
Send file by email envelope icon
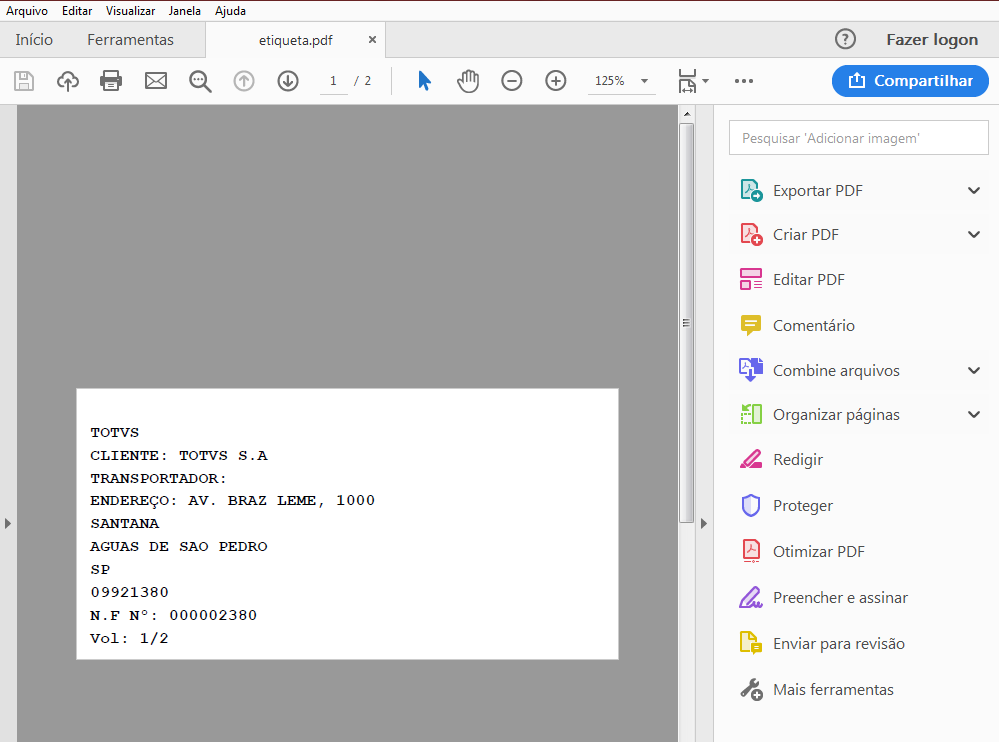pos(155,81)
